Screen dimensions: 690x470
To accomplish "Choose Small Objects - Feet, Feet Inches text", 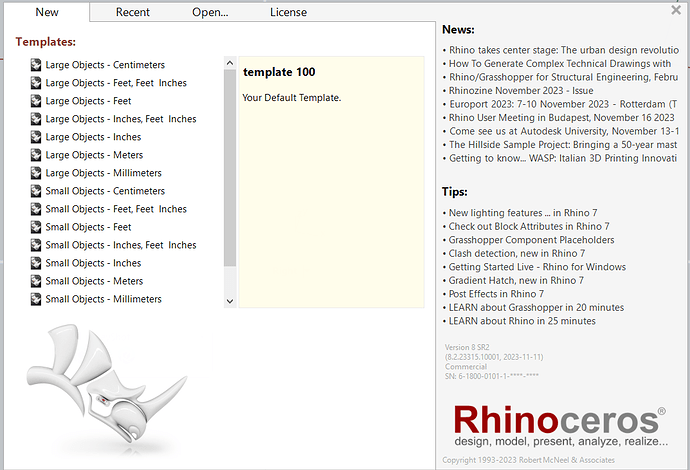I will [116, 209].
